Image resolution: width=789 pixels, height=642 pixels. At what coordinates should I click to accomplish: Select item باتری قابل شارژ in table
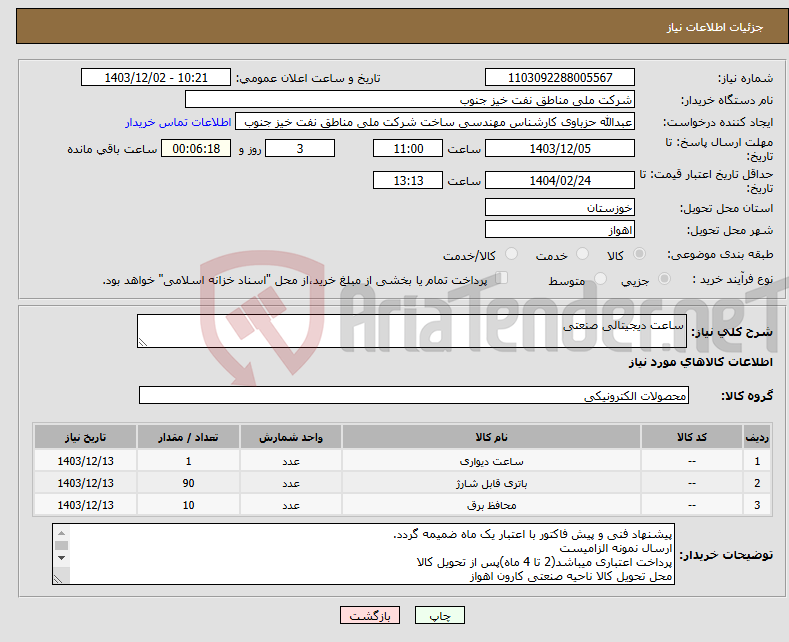491,483
